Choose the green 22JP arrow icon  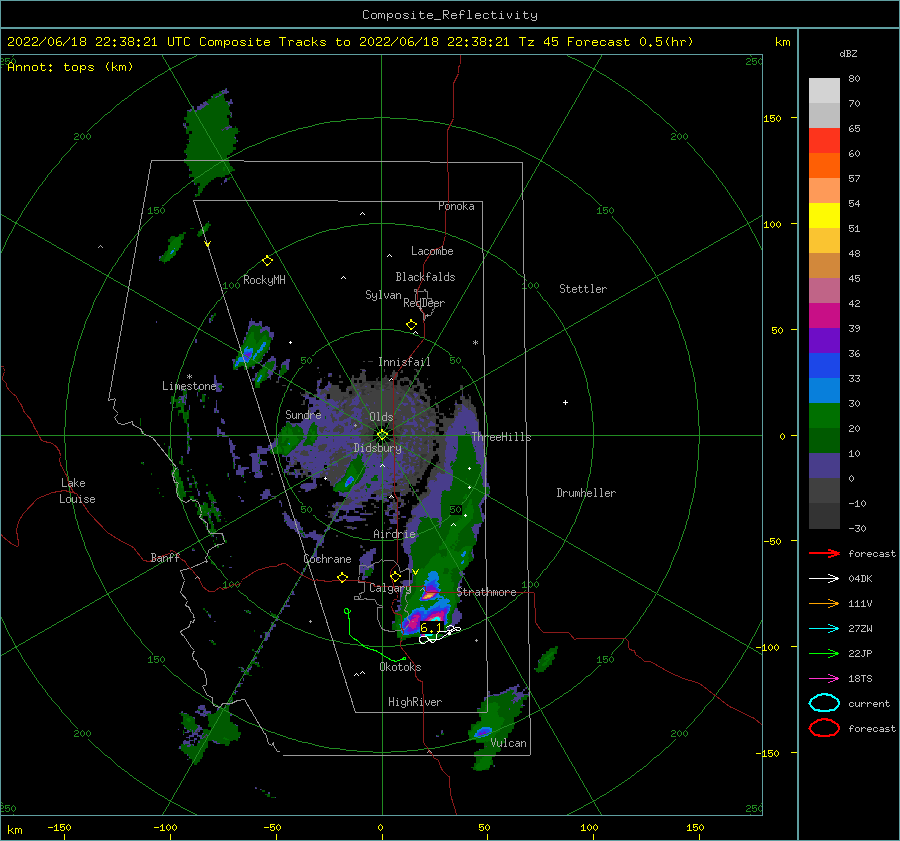[x=824, y=653]
